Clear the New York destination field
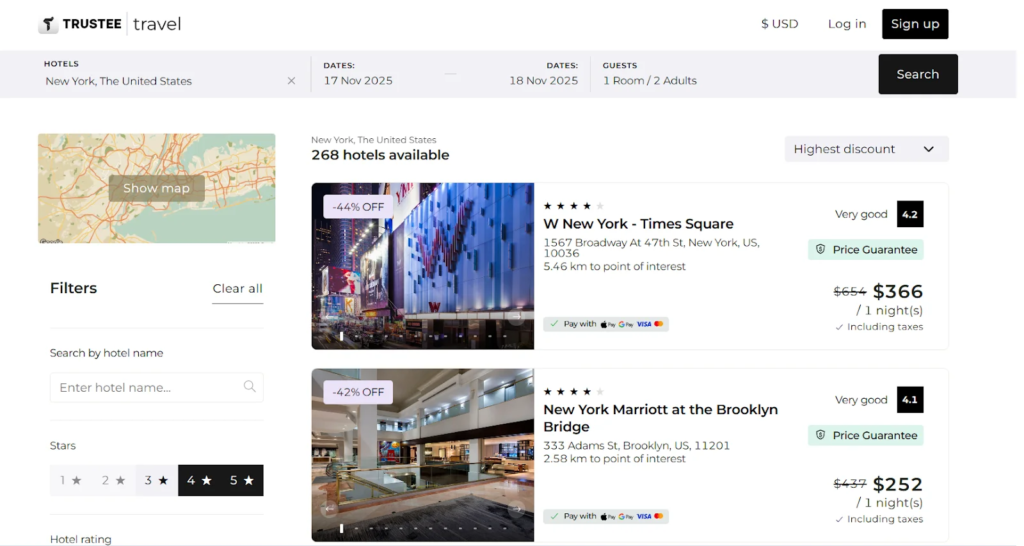This screenshot has height=546, width=1024. (291, 81)
